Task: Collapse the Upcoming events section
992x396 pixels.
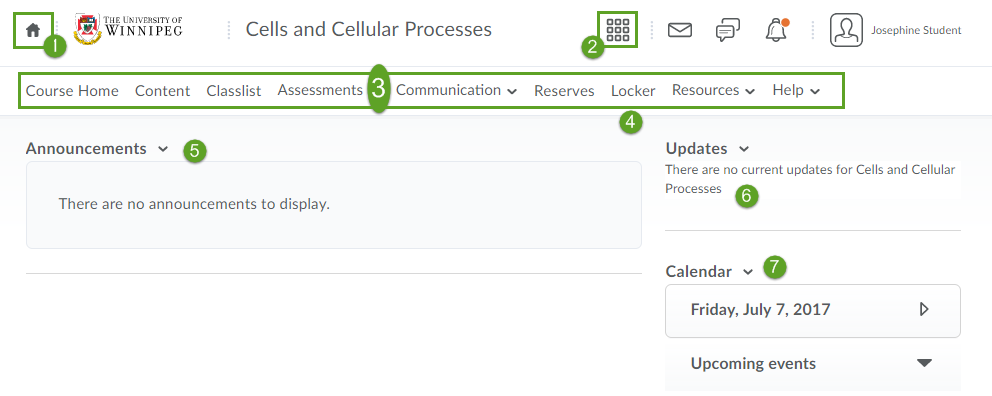Action: [924, 363]
